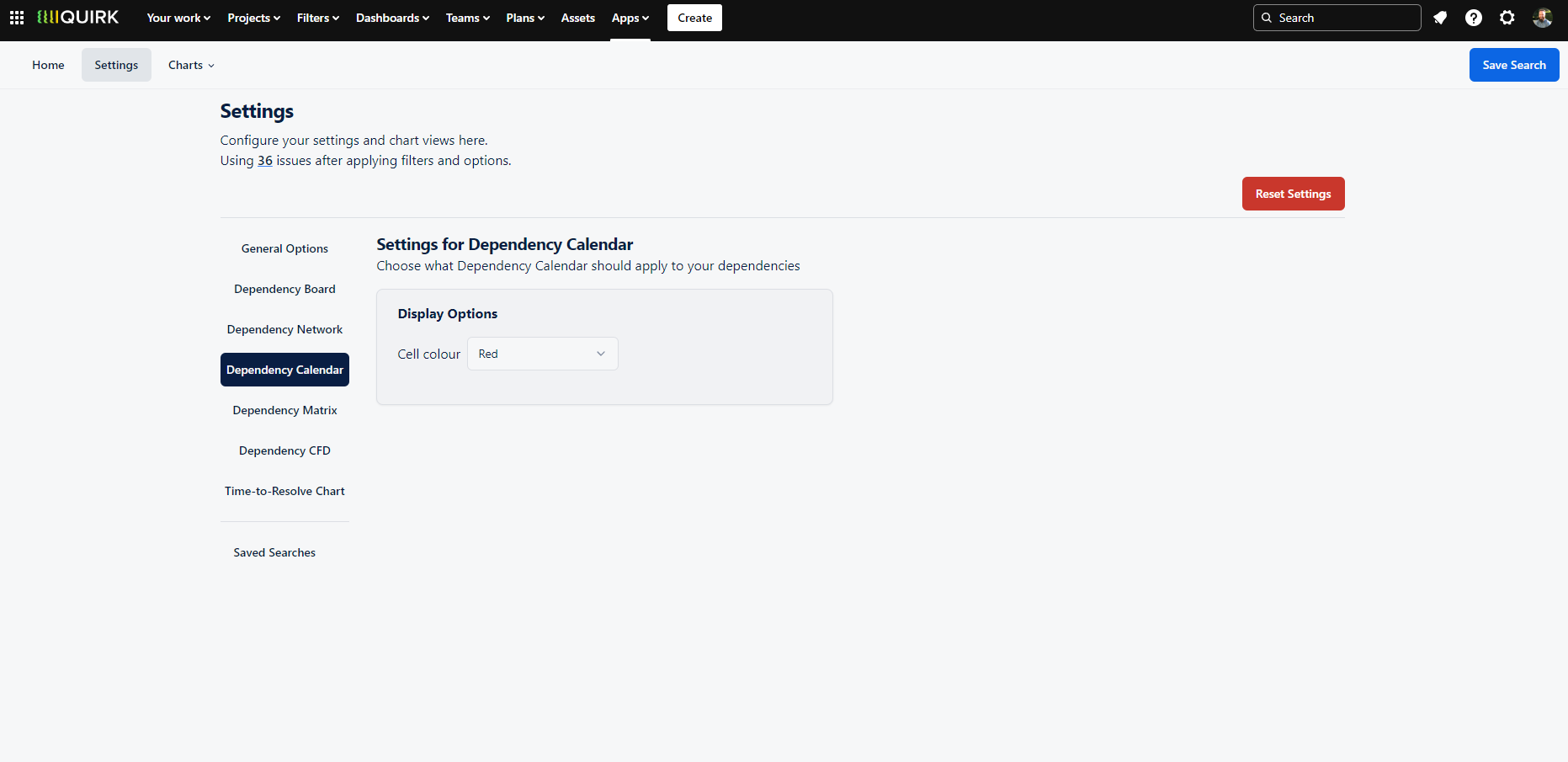Go to the Home tab
Screen dimensions: 1568x762
tap(48, 65)
